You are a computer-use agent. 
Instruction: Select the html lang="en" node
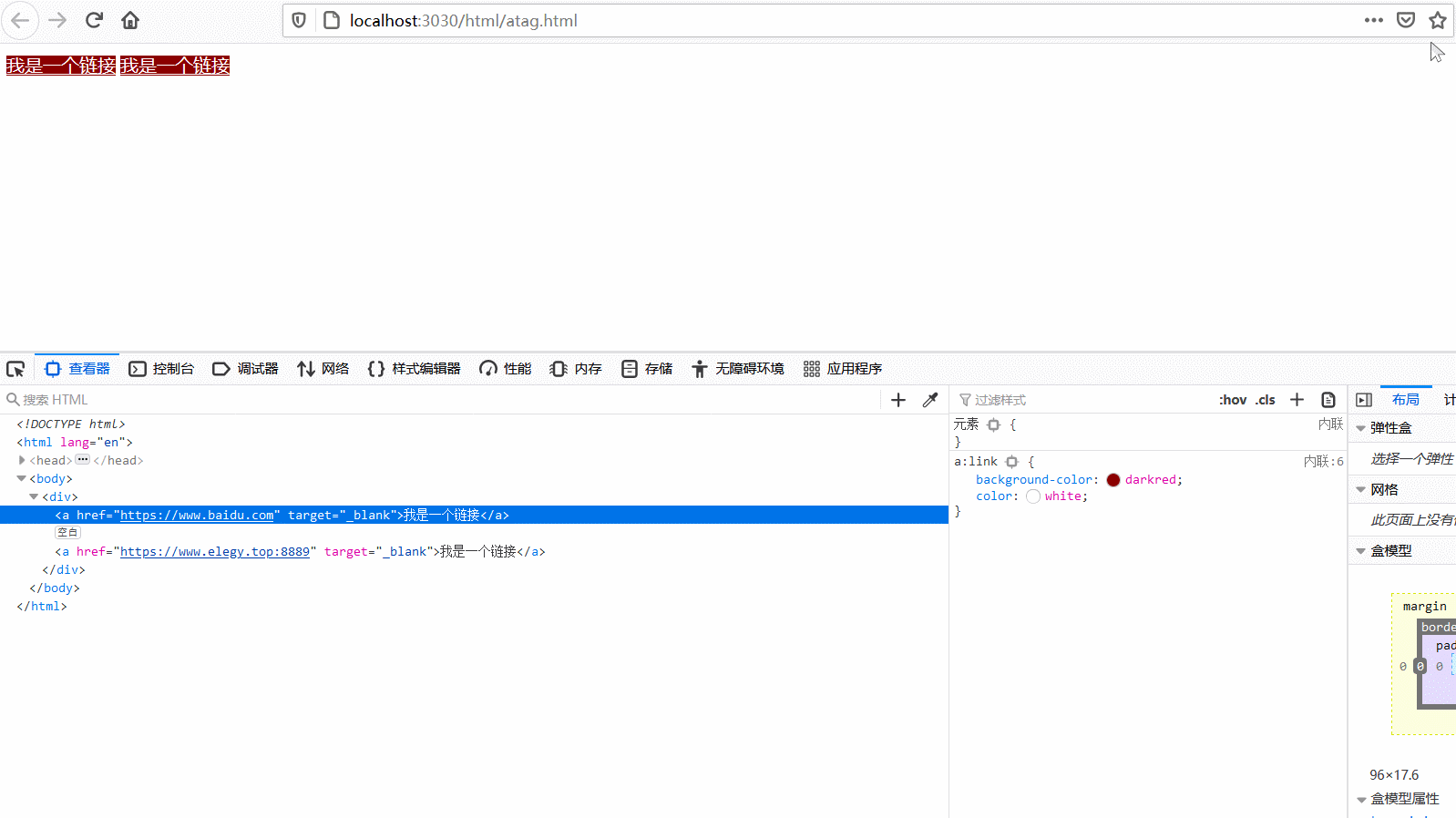[75, 442]
